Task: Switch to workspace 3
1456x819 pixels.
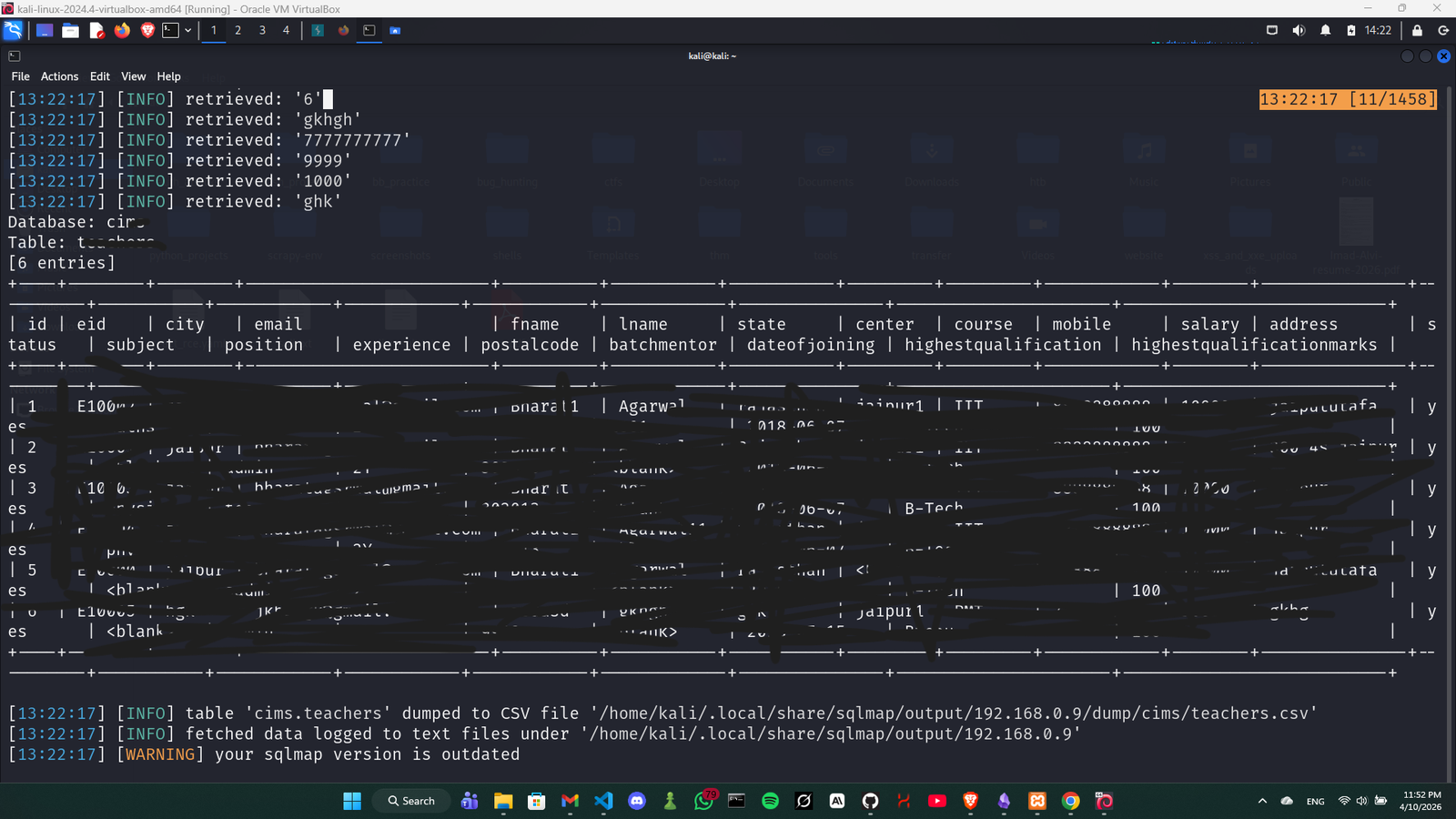Action: click(x=262, y=30)
